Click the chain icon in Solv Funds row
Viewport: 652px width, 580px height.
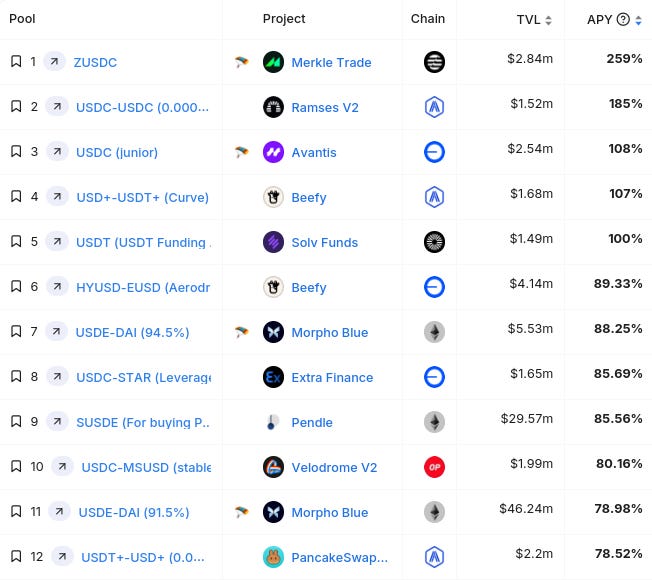pyautogui.click(x=434, y=242)
